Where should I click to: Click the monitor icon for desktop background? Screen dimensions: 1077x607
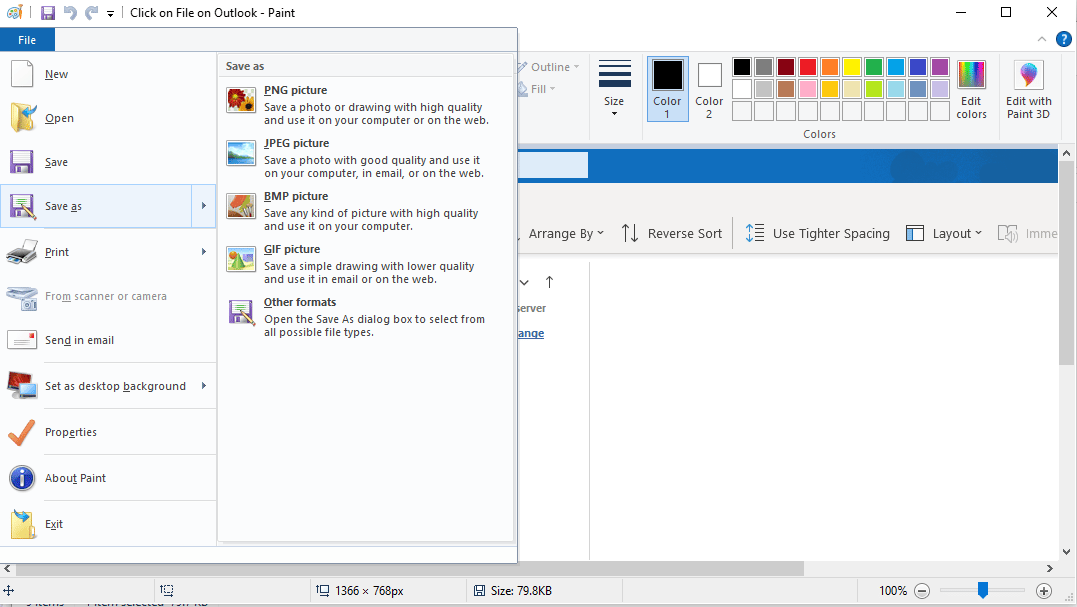(22, 385)
